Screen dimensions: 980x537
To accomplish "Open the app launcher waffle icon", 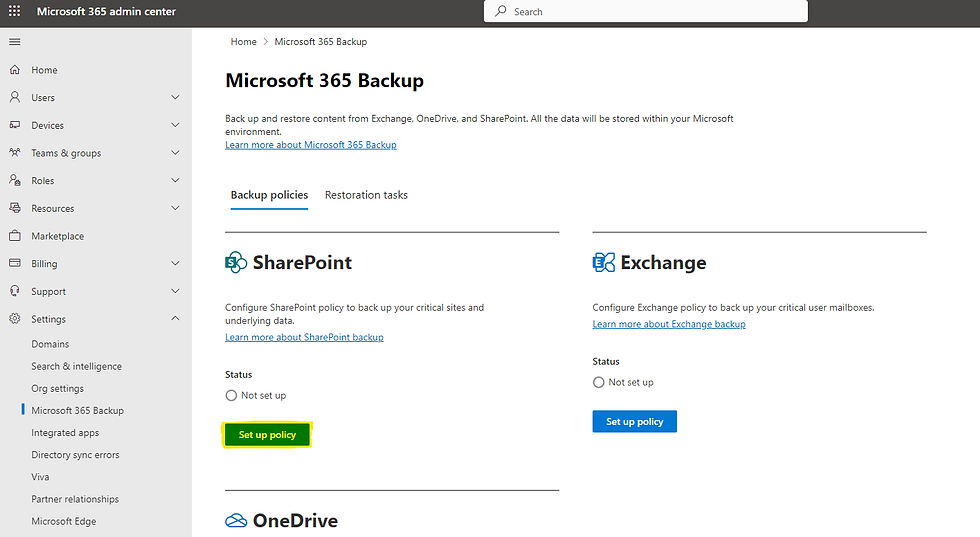I will click(x=14, y=12).
